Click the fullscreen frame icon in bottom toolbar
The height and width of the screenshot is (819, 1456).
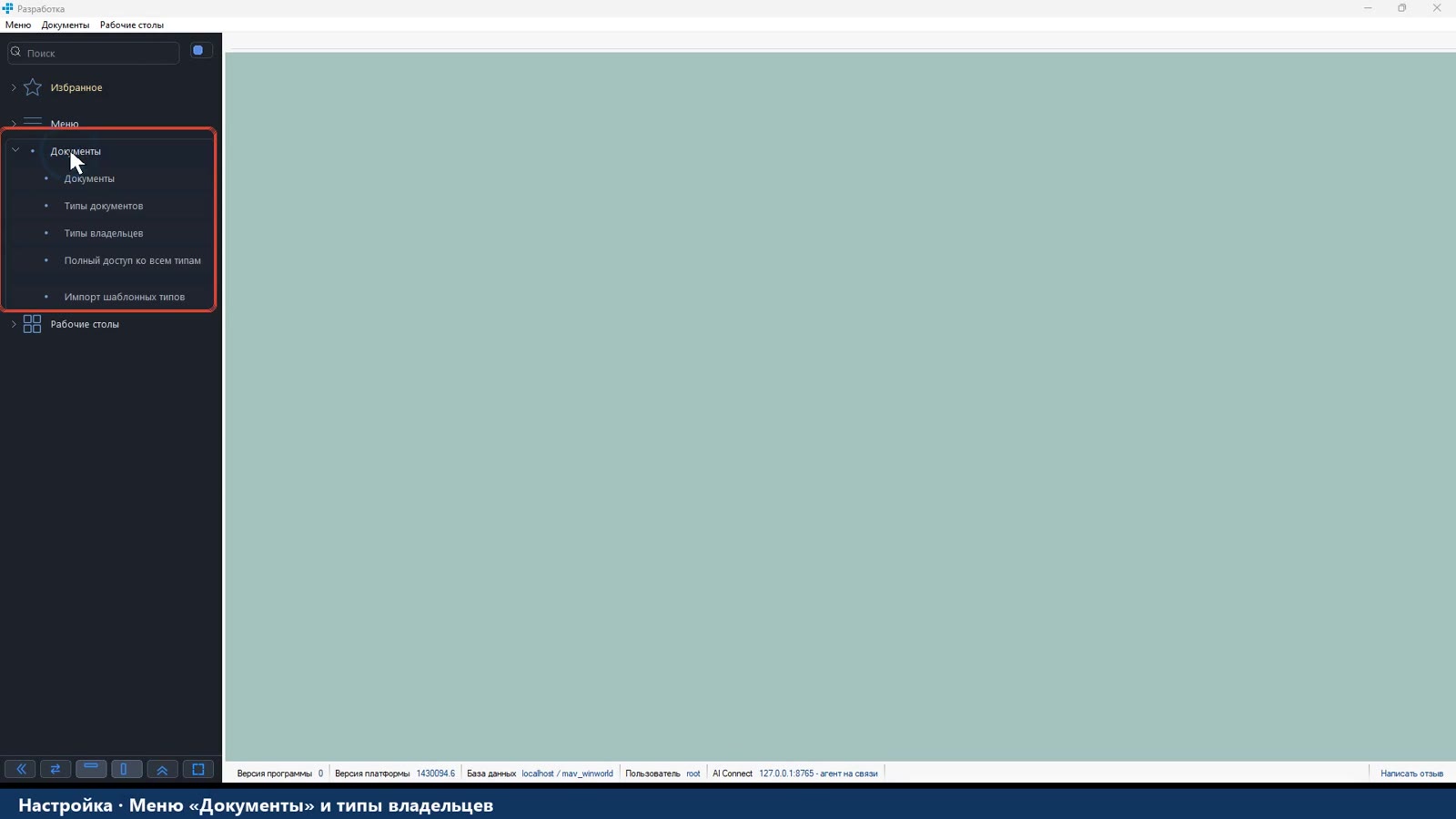[197, 769]
